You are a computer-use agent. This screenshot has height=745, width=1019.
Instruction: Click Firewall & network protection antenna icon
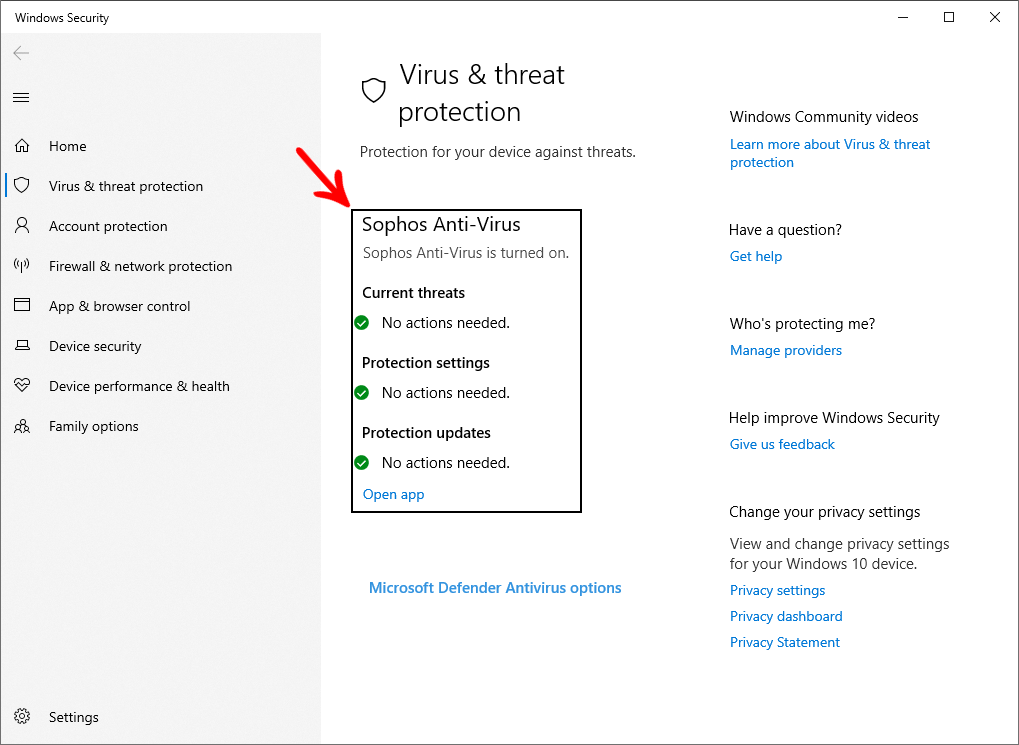pyautogui.click(x=22, y=265)
